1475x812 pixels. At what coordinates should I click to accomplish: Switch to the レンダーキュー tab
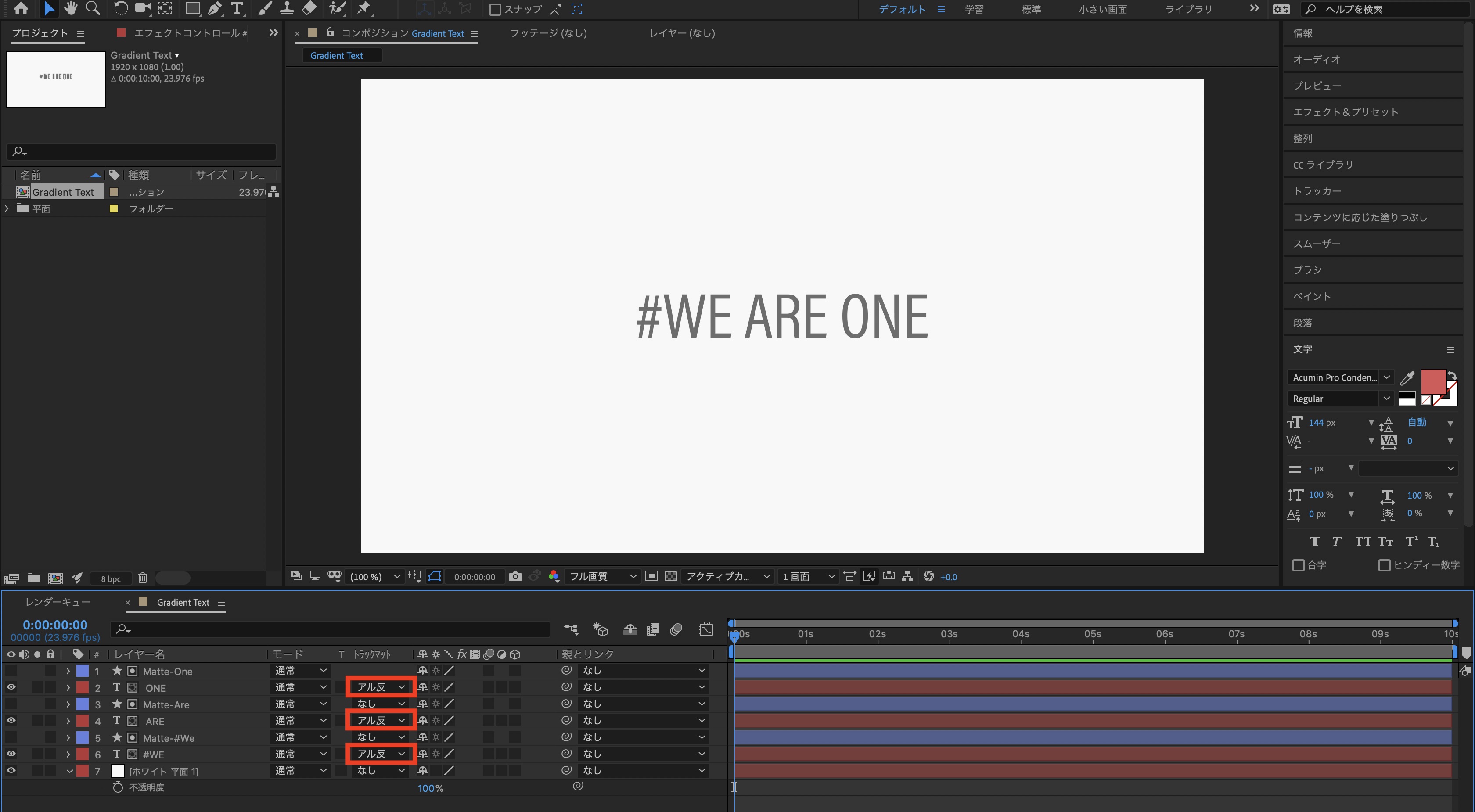(x=58, y=602)
